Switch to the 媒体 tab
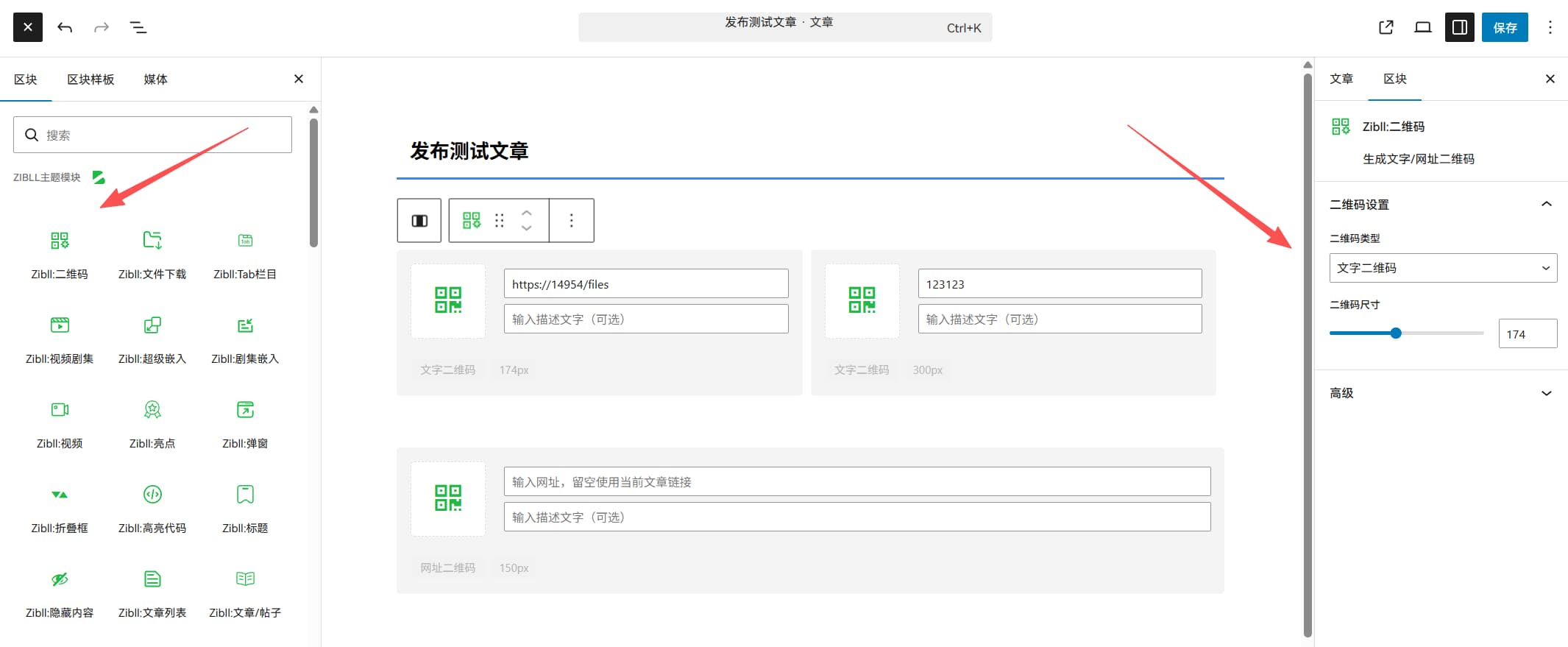The height and width of the screenshot is (647, 1568). click(x=155, y=79)
